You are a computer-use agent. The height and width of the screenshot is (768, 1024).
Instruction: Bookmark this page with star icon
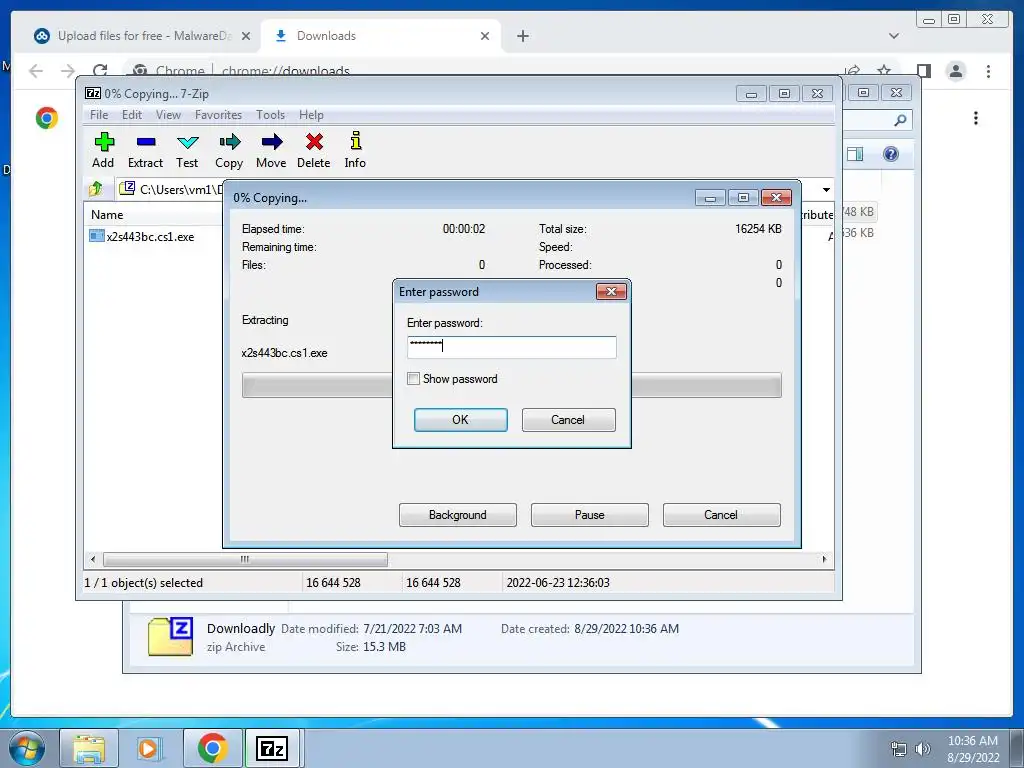click(x=884, y=71)
